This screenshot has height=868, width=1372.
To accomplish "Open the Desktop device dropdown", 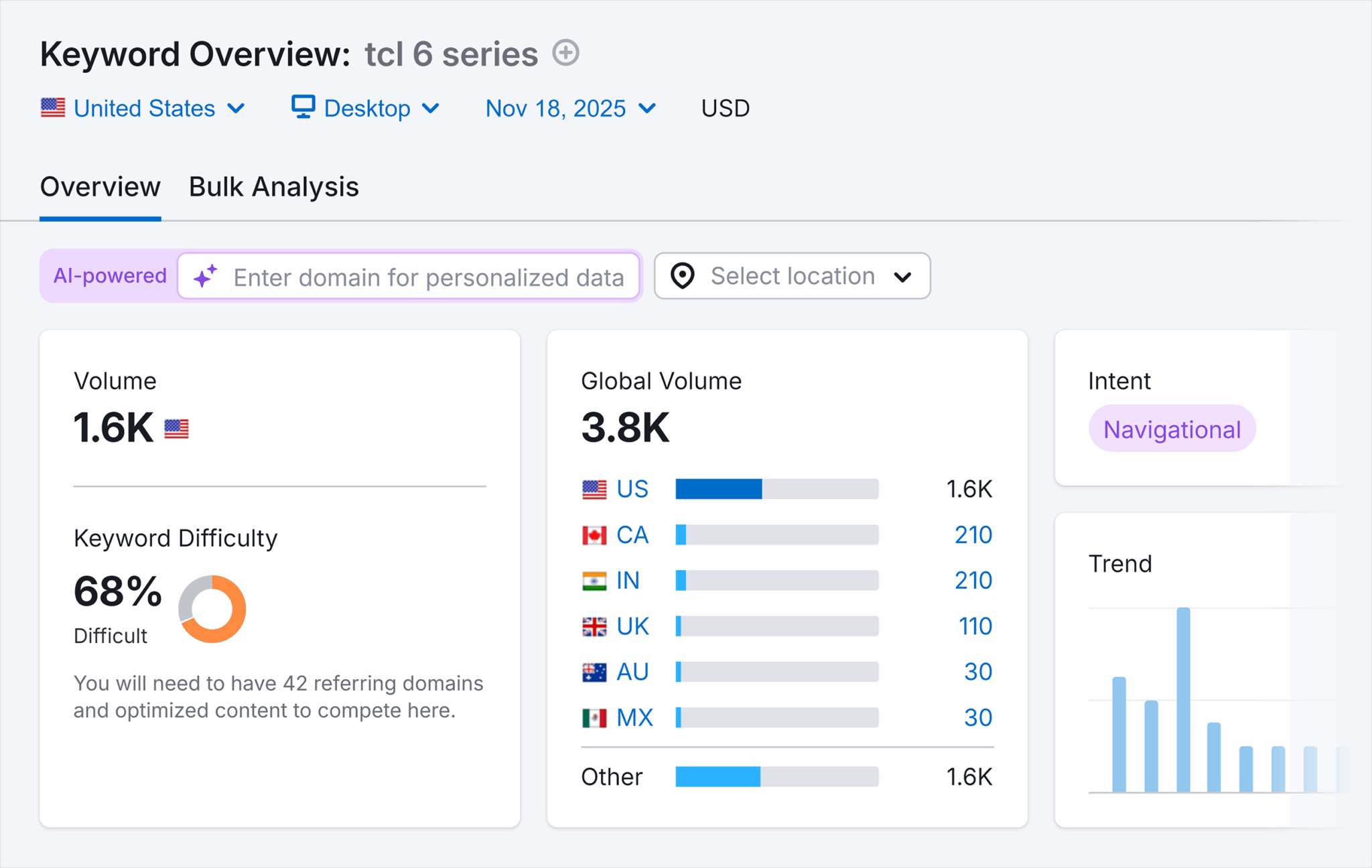I will click(366, 108).
